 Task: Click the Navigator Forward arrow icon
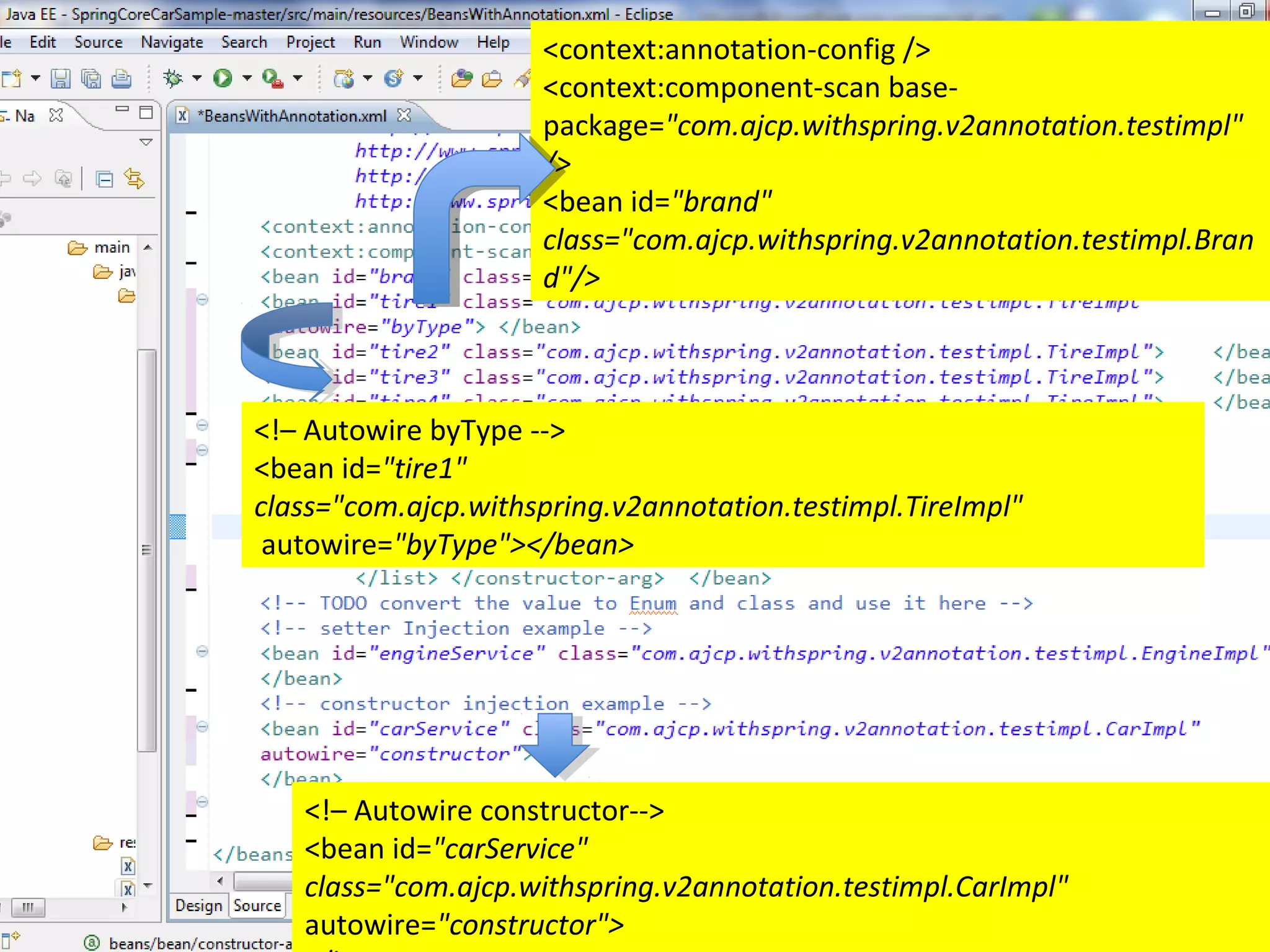(32, 179)
